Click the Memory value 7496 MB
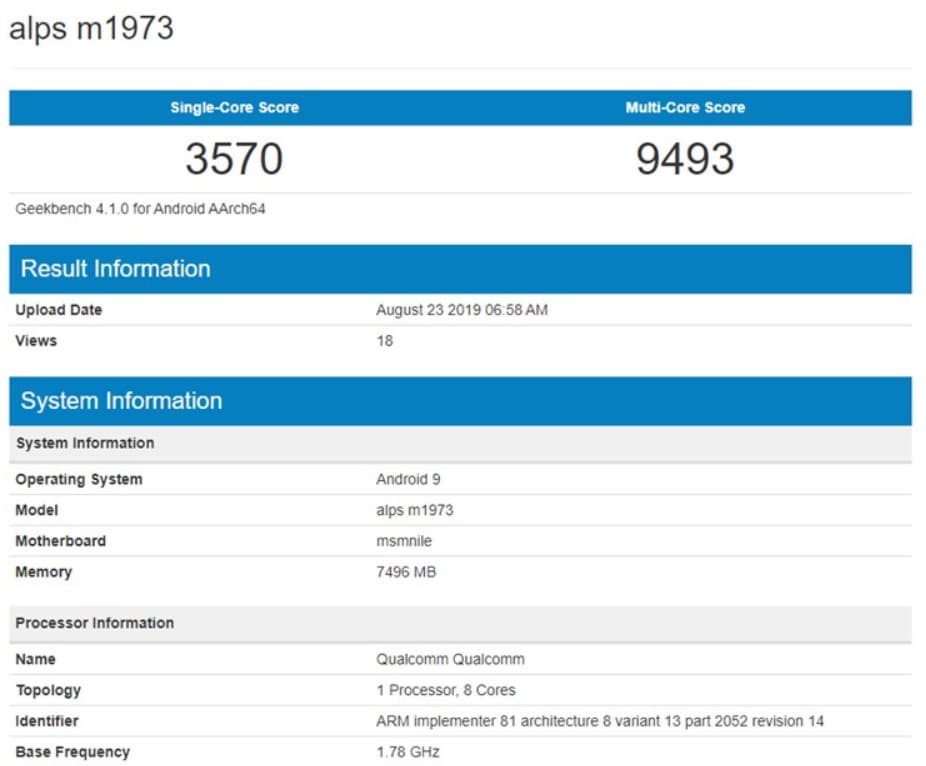Screen dimensions: 926x766 [x=406, y=572]
